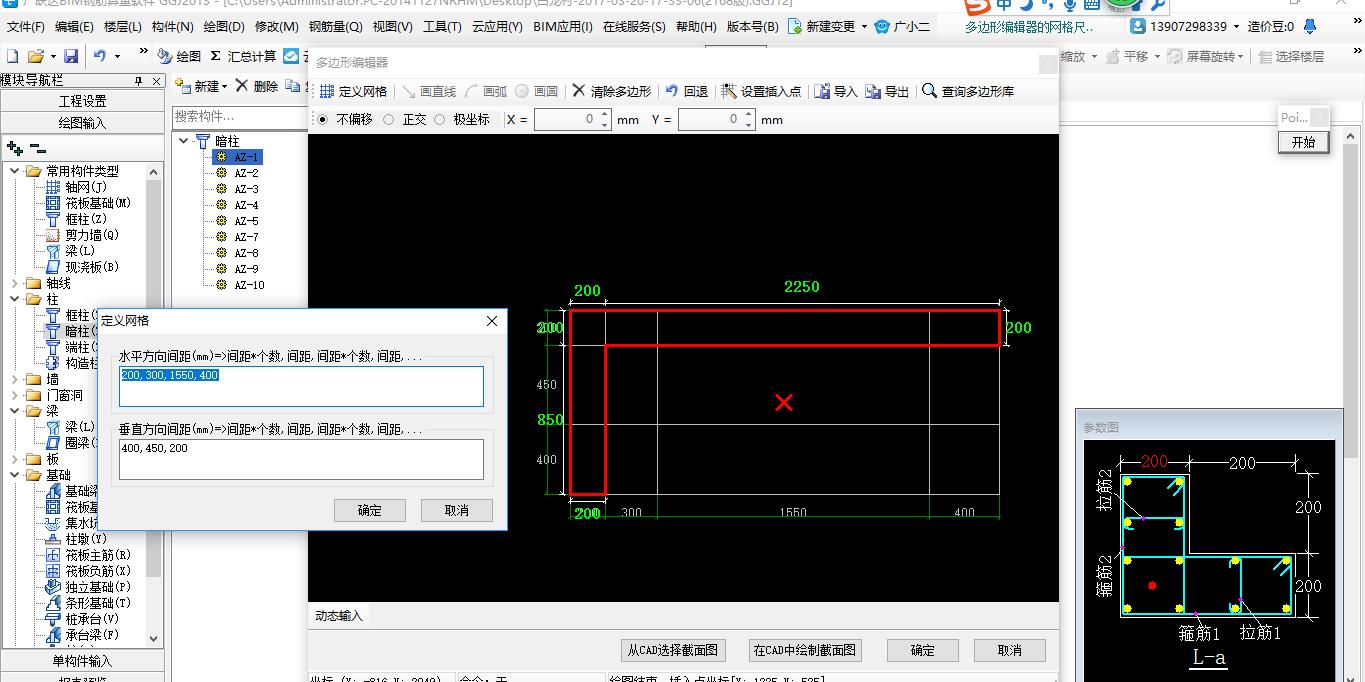Image resolution: width=1365 pixels, height=682 pixels.
Task: Pin the 模块导航栏 panel with the pushpin icon
Action: pyautogui.click(x=139, y=81)
